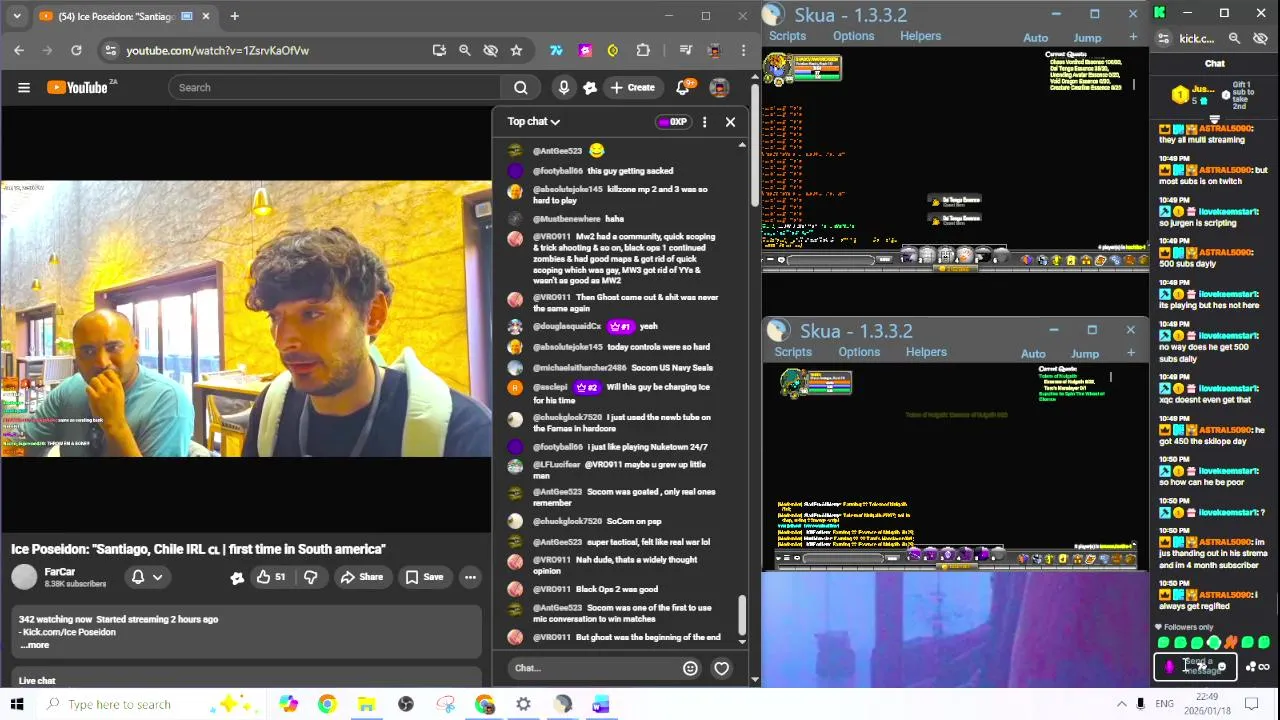Focus the YouTube Chat... input

590,668
